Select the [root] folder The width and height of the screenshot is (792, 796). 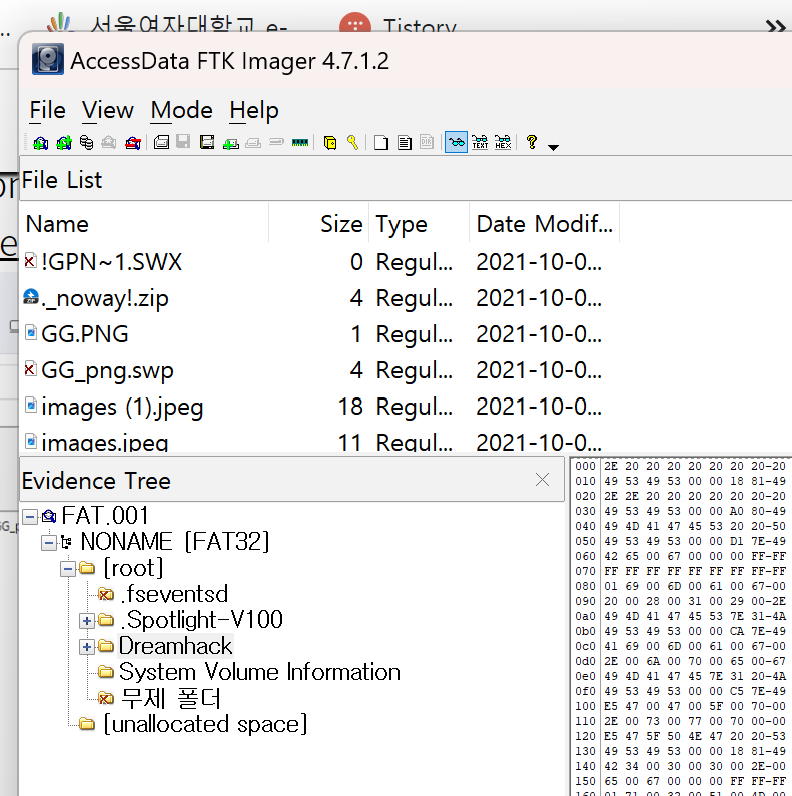pyautogui.click(x=134, y=568)
